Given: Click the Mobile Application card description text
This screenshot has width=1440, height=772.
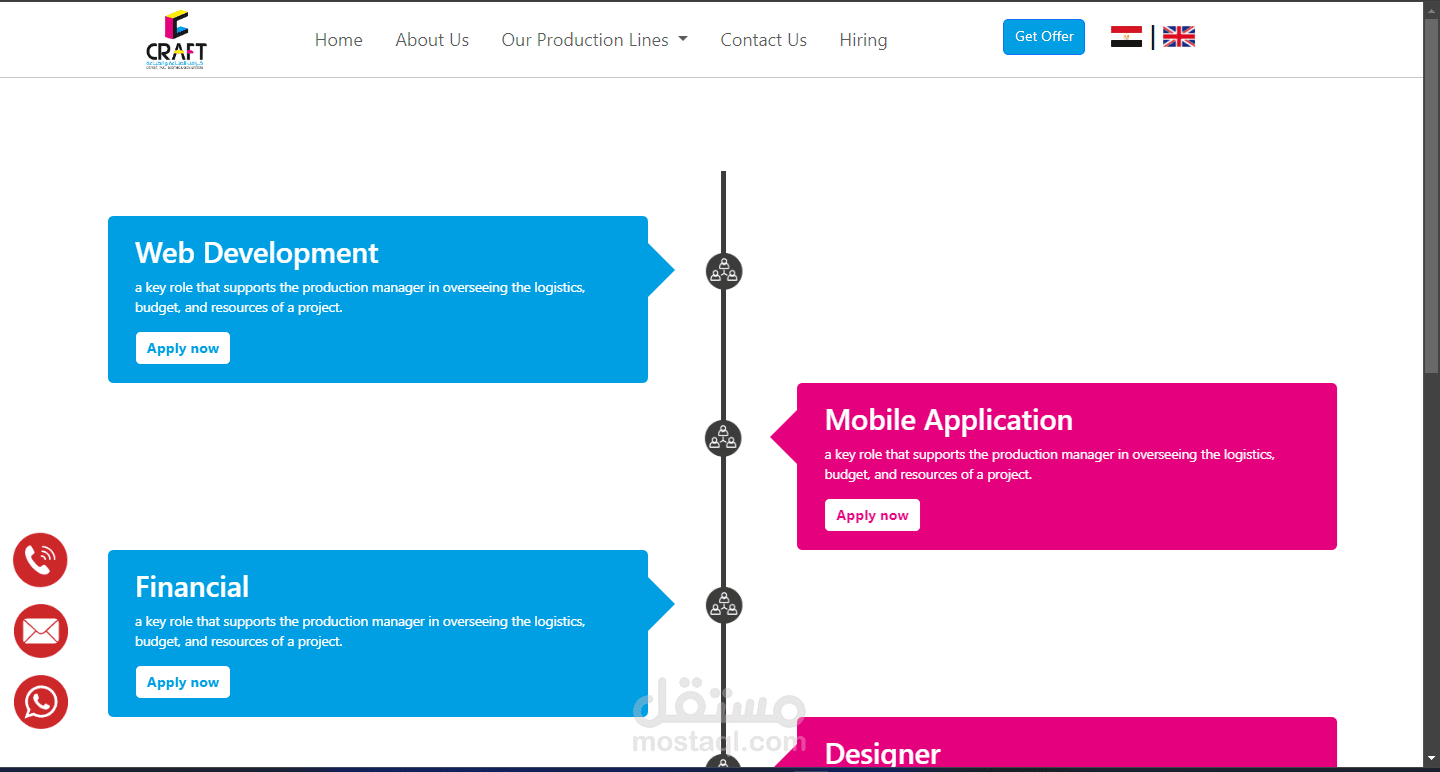Looking at the screenshot, I should [x=1050, y=464].
